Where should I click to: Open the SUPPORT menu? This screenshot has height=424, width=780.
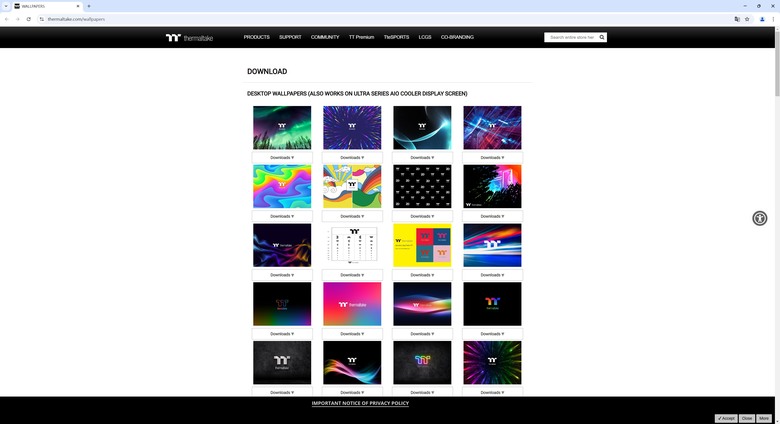290,37
